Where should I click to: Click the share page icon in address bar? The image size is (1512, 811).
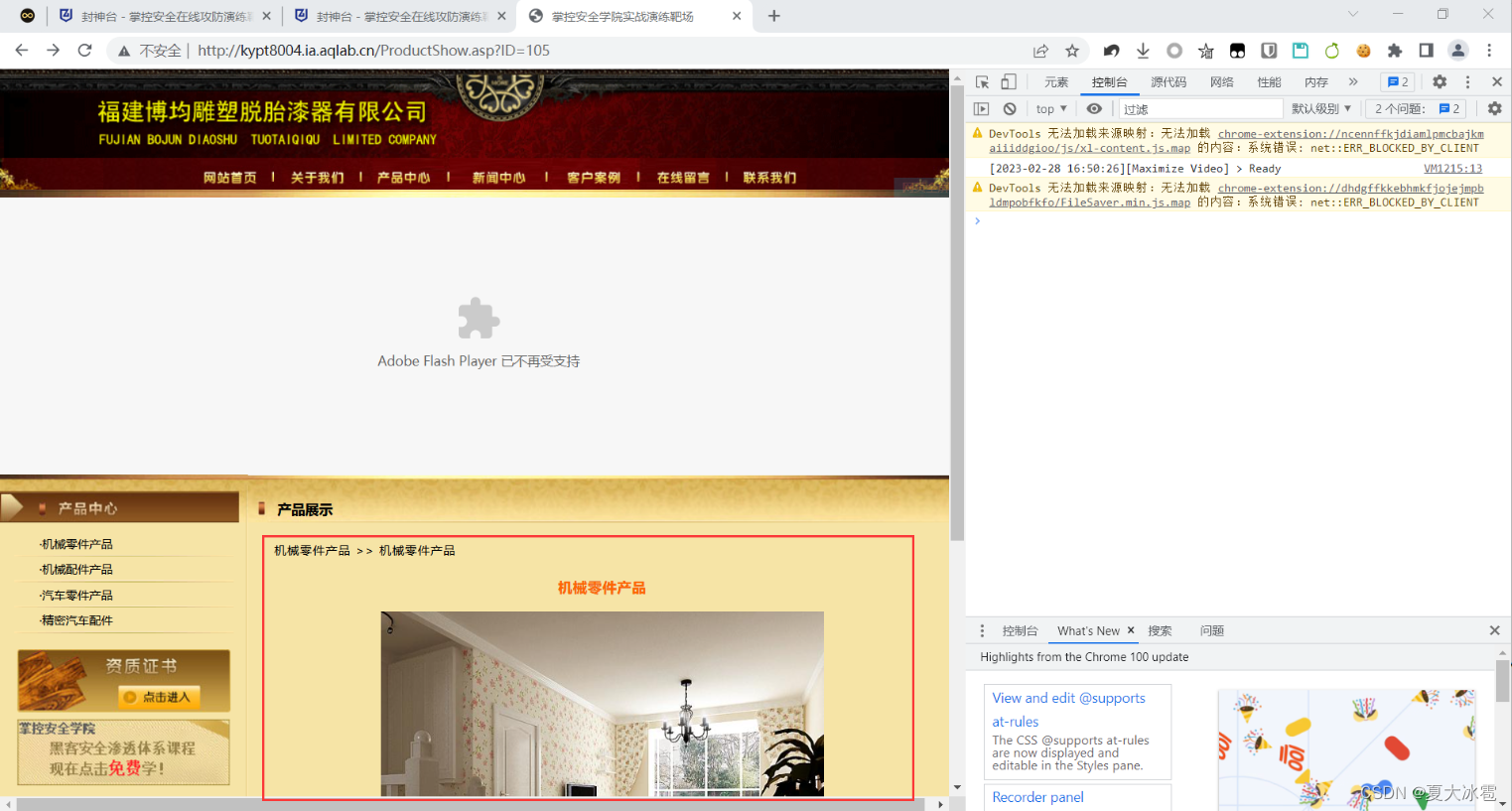pyautogui.click(x=1040, y=51)
